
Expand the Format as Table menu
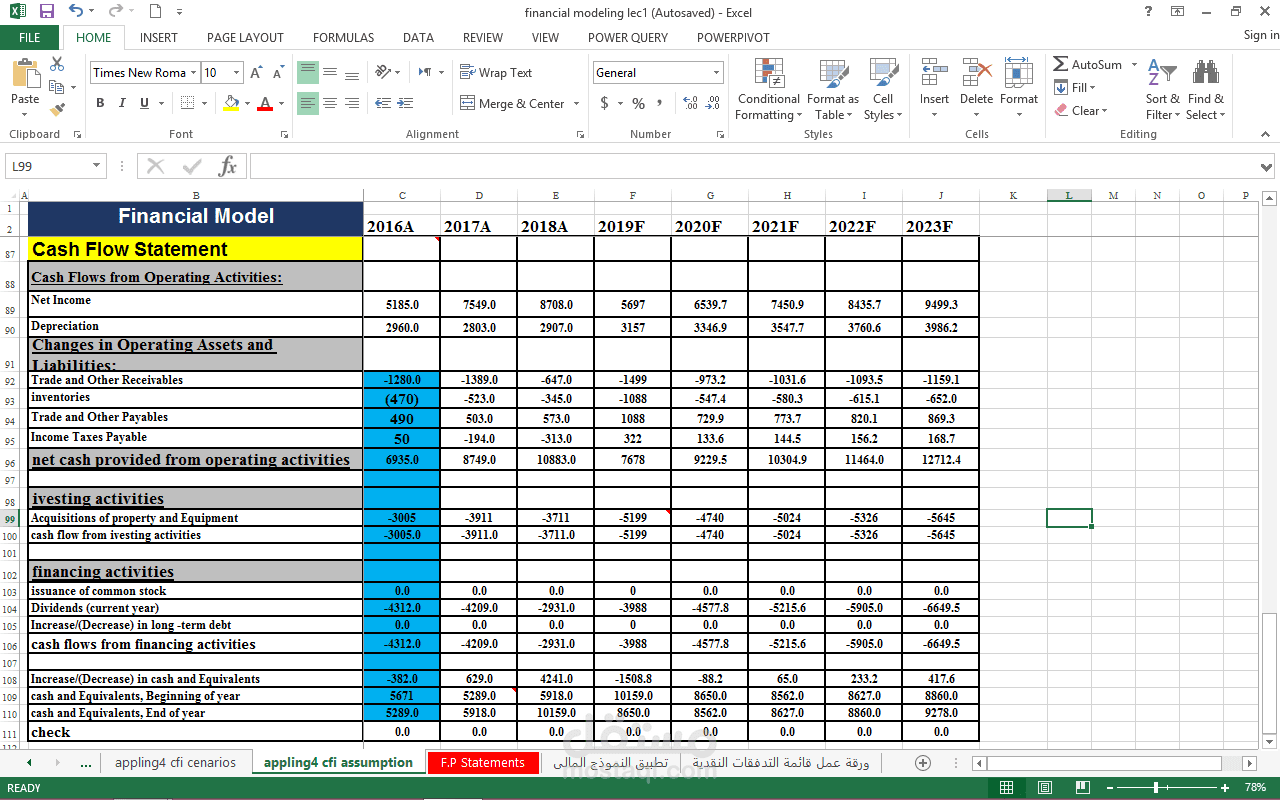pos(833,88)
